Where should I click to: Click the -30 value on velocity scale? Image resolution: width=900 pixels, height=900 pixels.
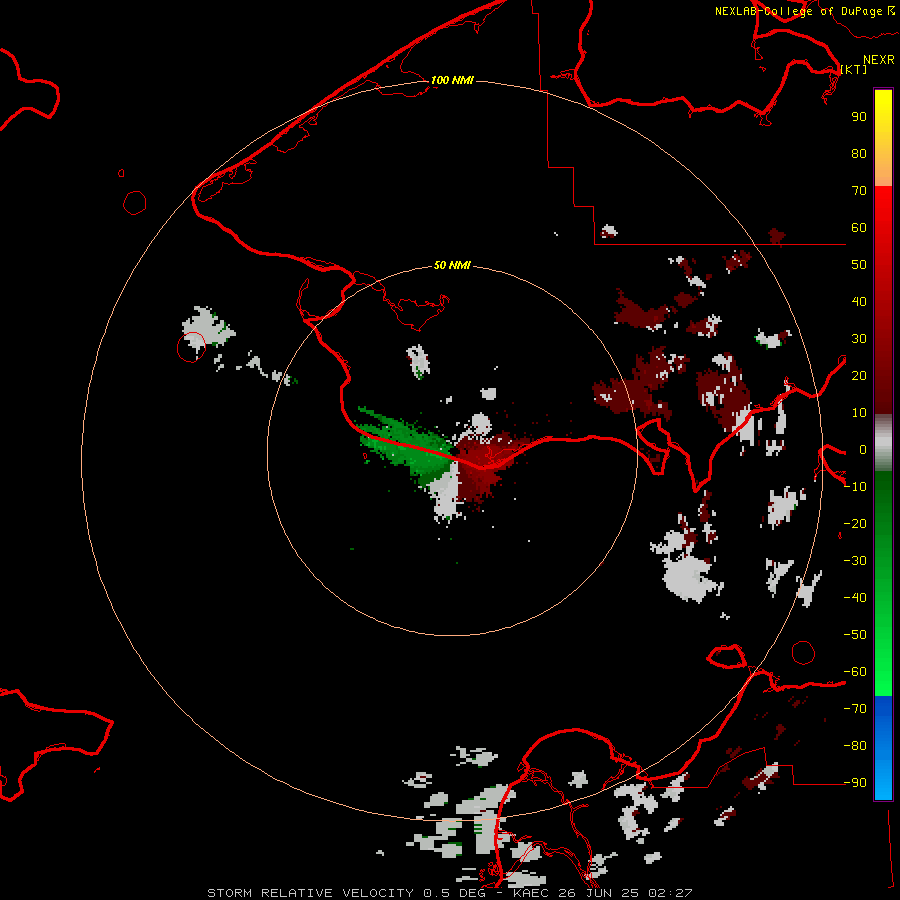point(855,561)
